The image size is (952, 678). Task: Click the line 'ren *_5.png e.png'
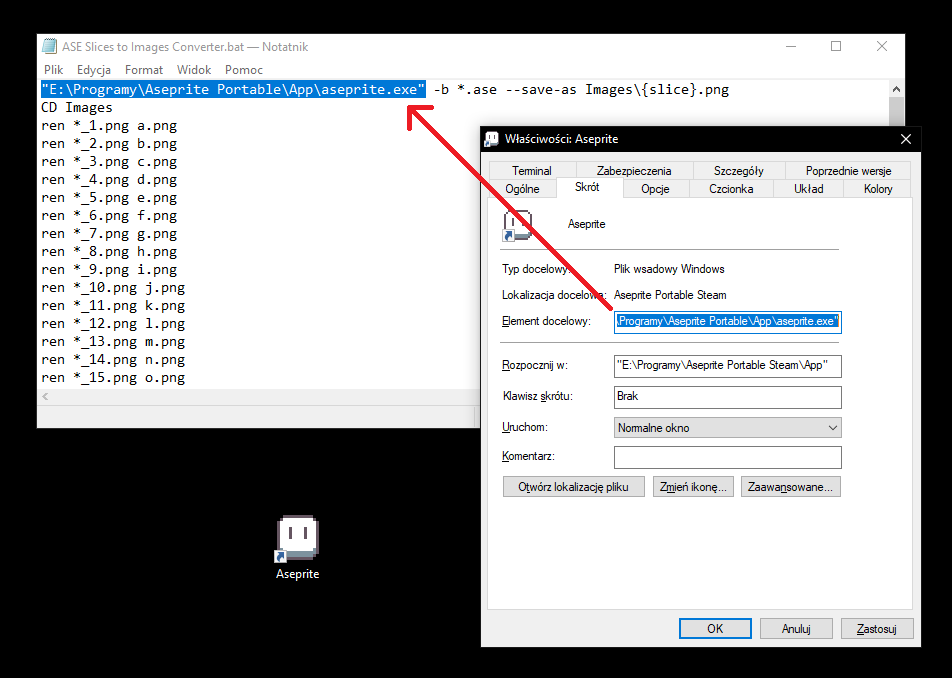click(109, 197)
